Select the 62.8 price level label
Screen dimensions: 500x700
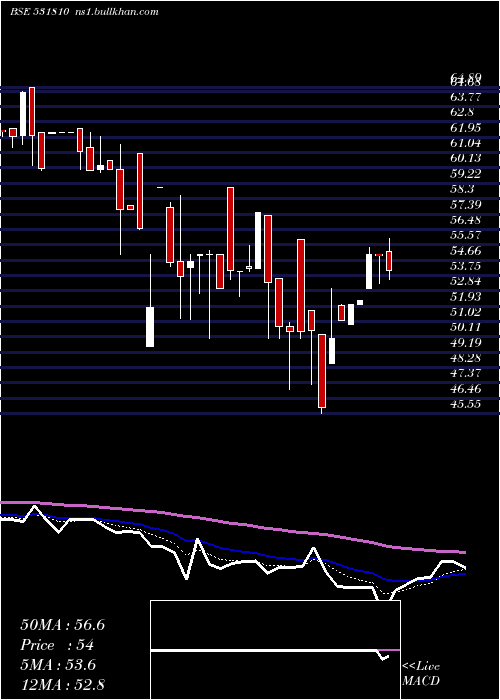(462, 112)
